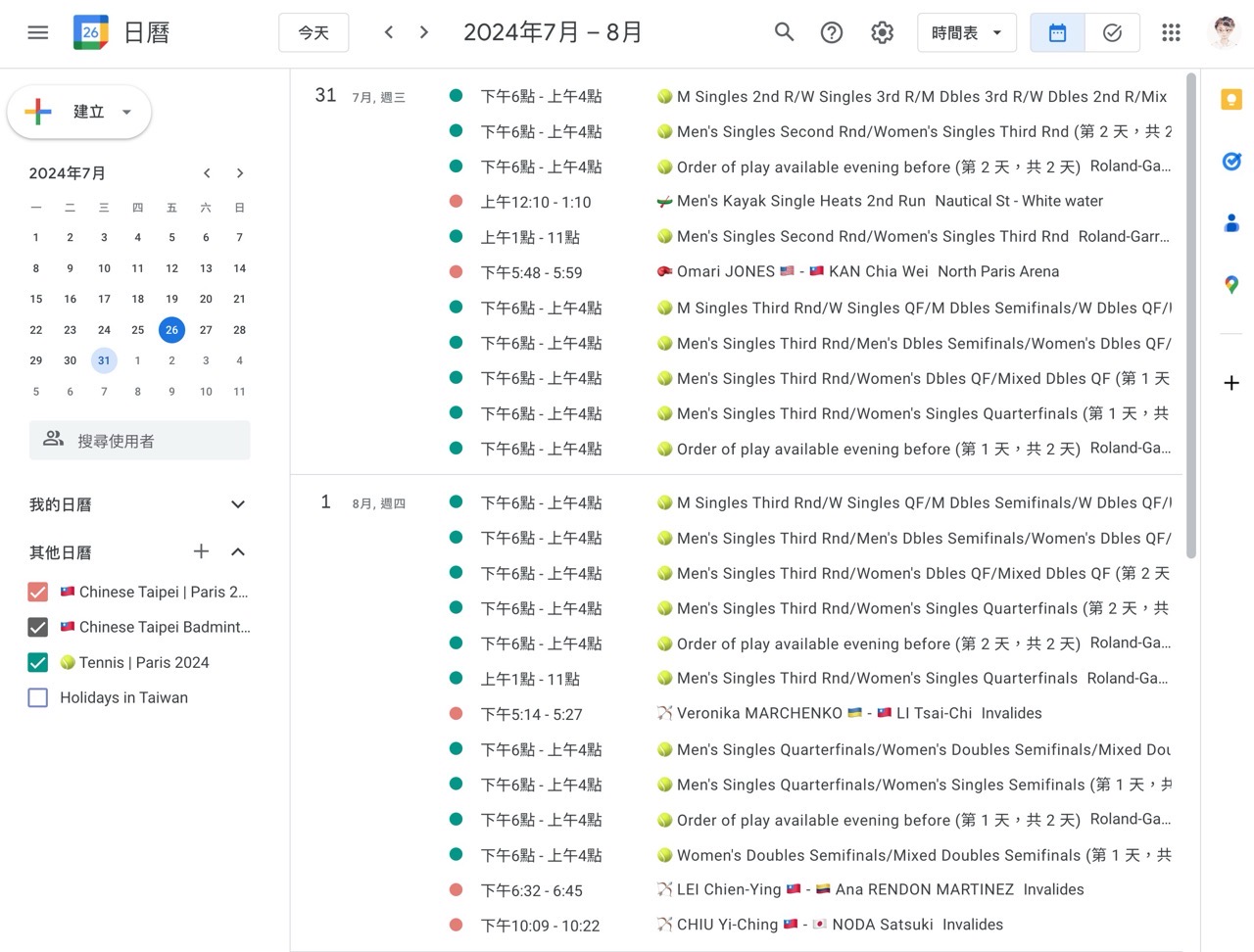Open the search magnifier icon

[x=784, y=32]
